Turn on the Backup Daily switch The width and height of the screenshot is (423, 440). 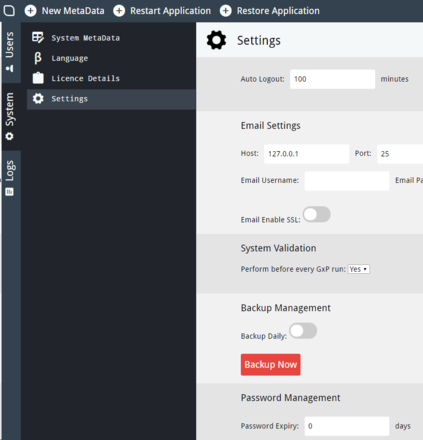click(303, 331)
